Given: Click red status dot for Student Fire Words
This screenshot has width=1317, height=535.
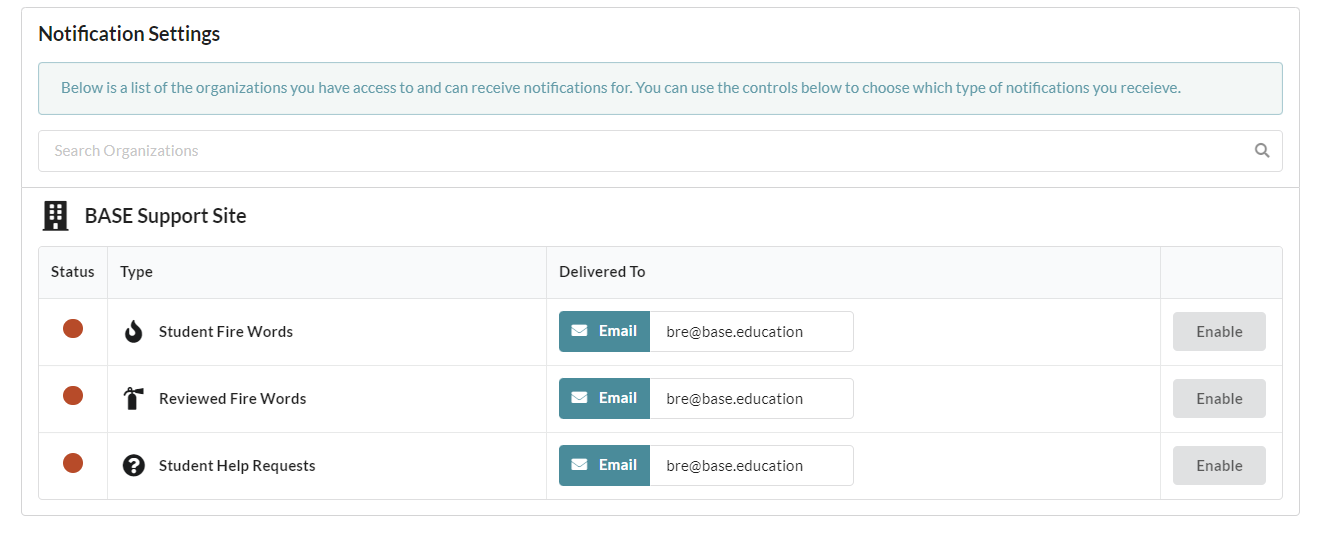Looking at the screenshot, I should (x=73, y=329).
